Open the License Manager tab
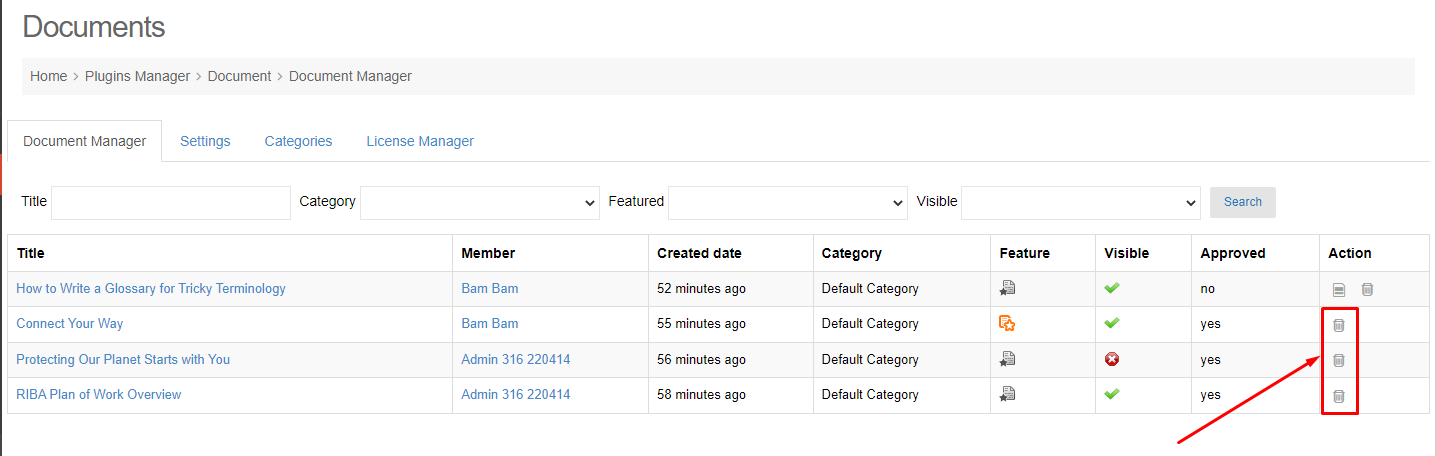This screenshot has width=1436, height=456. [x=420, y=141]
